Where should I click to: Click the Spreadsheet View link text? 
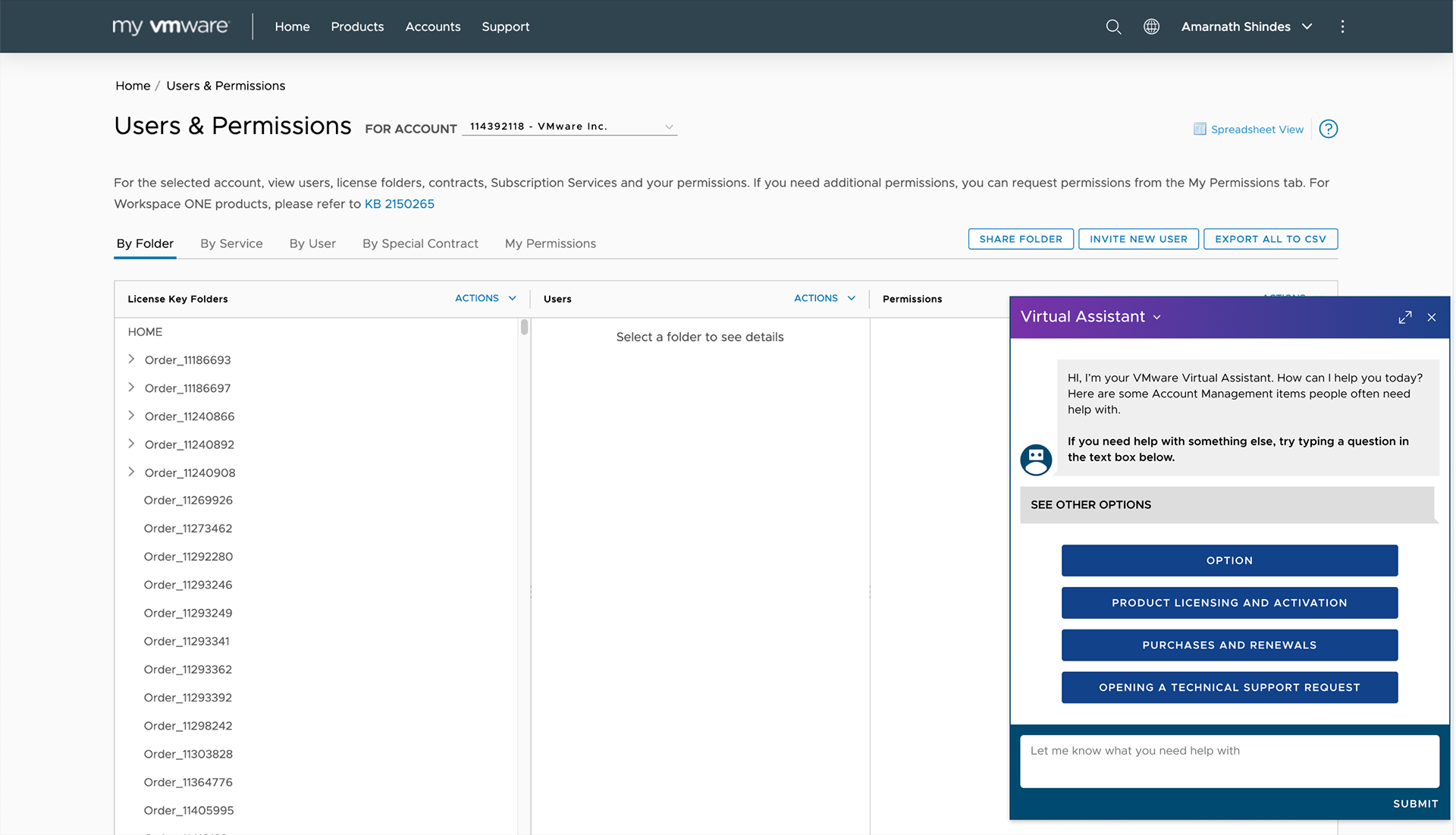pos(1257,130)
